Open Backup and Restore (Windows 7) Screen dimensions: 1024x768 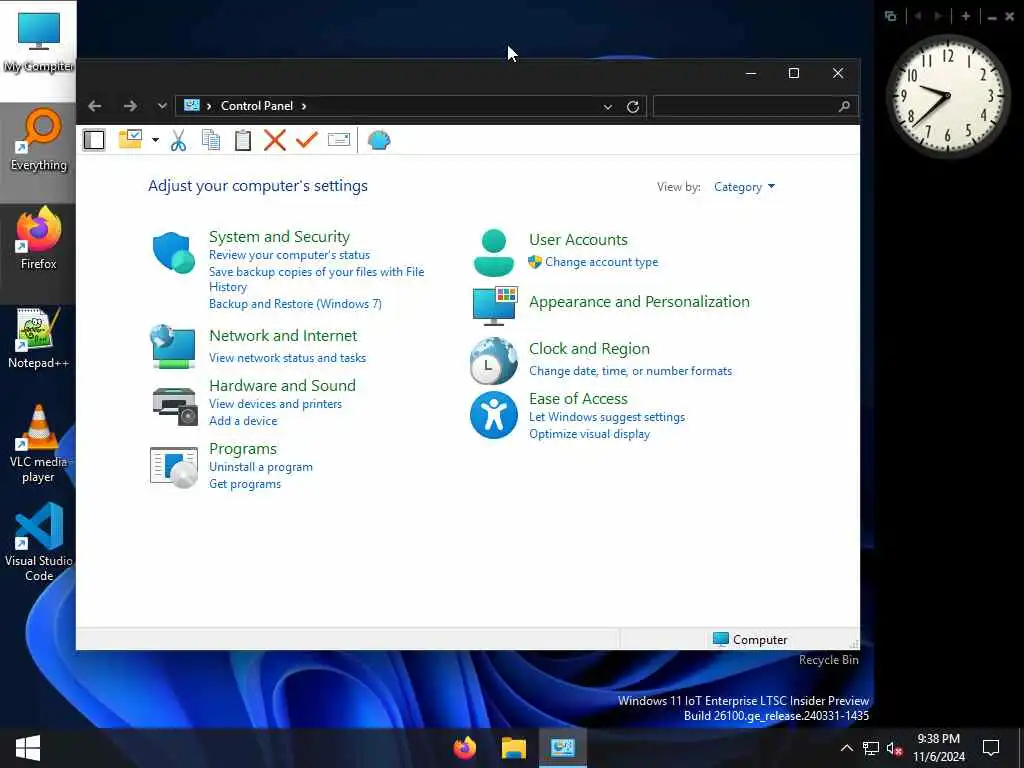coord(295,304)
